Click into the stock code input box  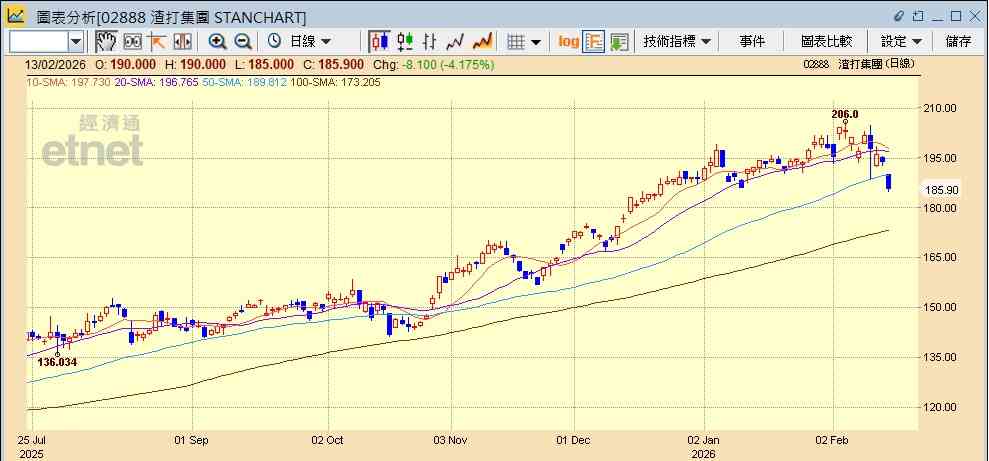pos(38,42)
